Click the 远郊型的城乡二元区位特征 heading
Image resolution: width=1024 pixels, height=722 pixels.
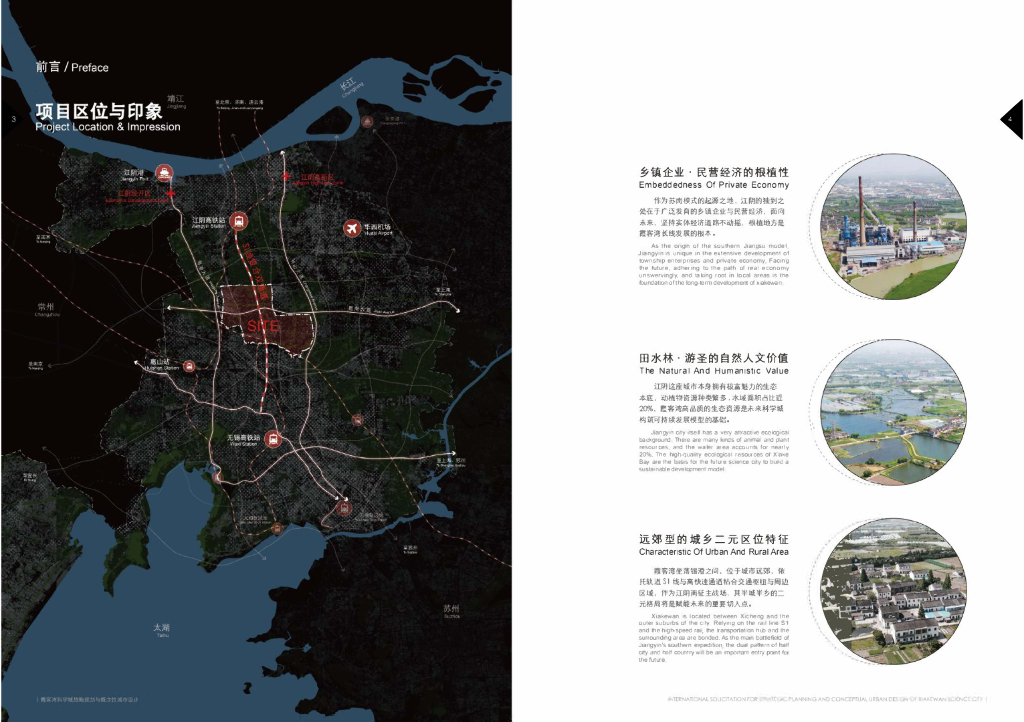coord(714,539)
